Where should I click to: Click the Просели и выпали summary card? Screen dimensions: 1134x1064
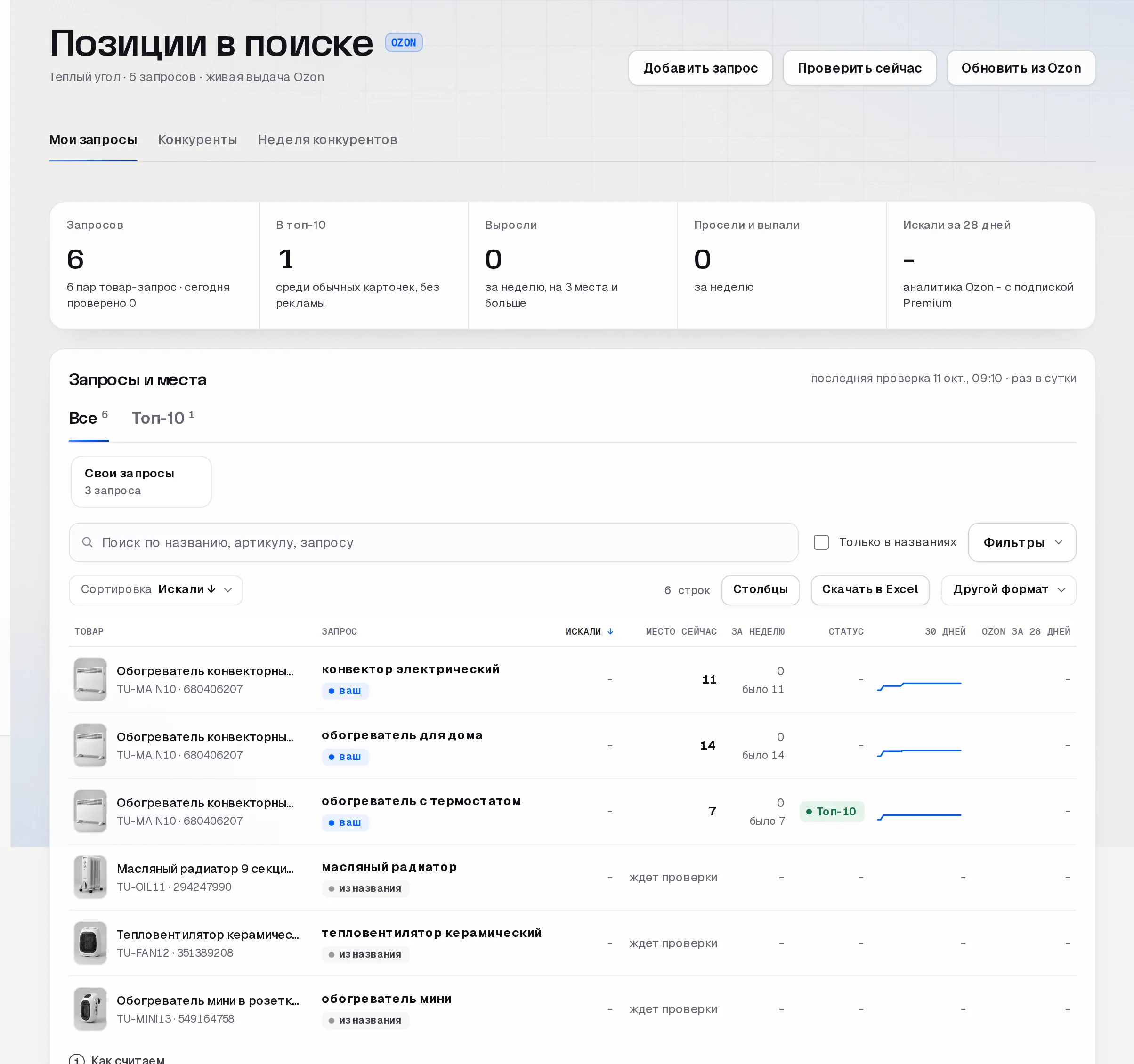(x=782, y=265)
